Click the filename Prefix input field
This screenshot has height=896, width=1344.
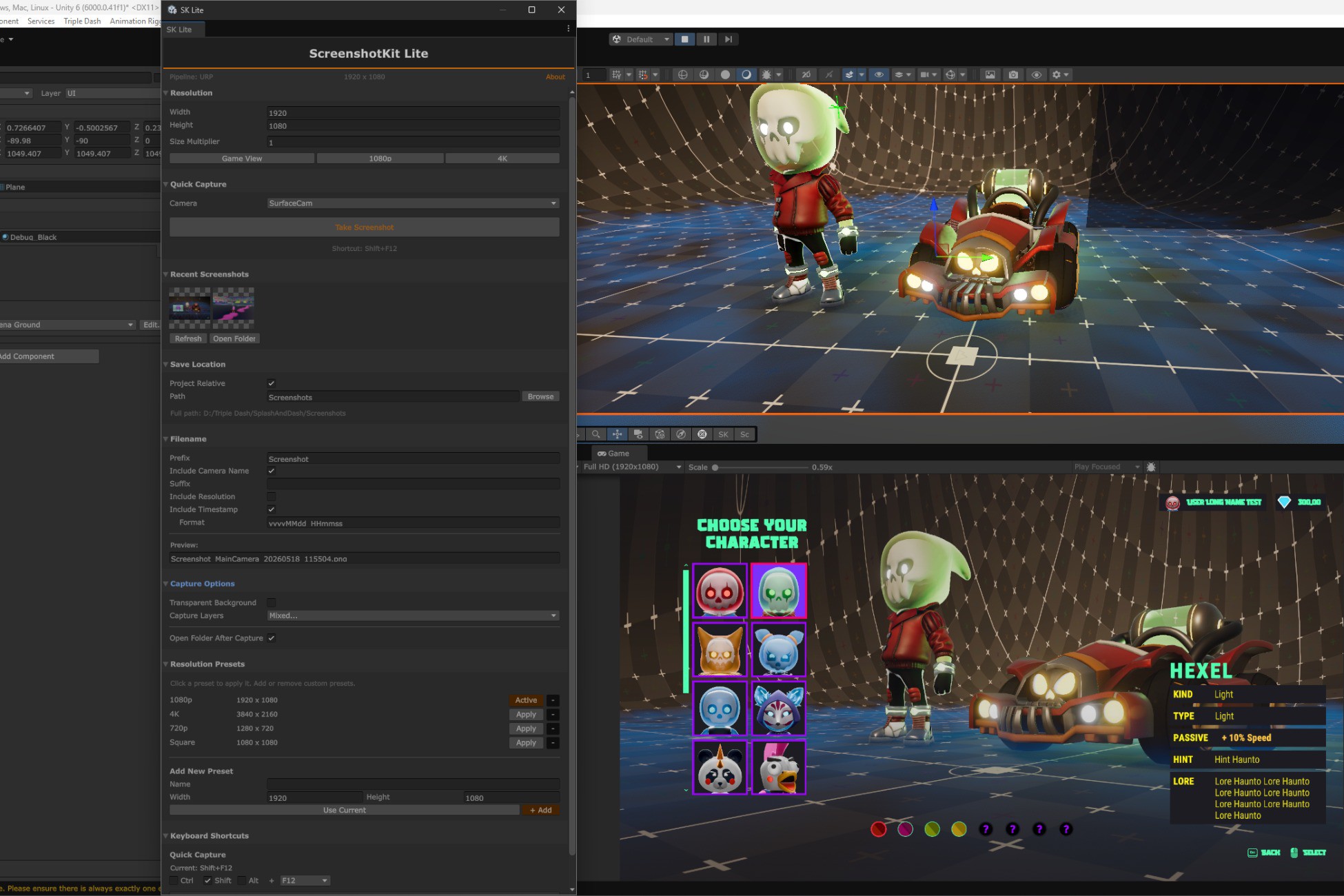click(x=413, y=459)
